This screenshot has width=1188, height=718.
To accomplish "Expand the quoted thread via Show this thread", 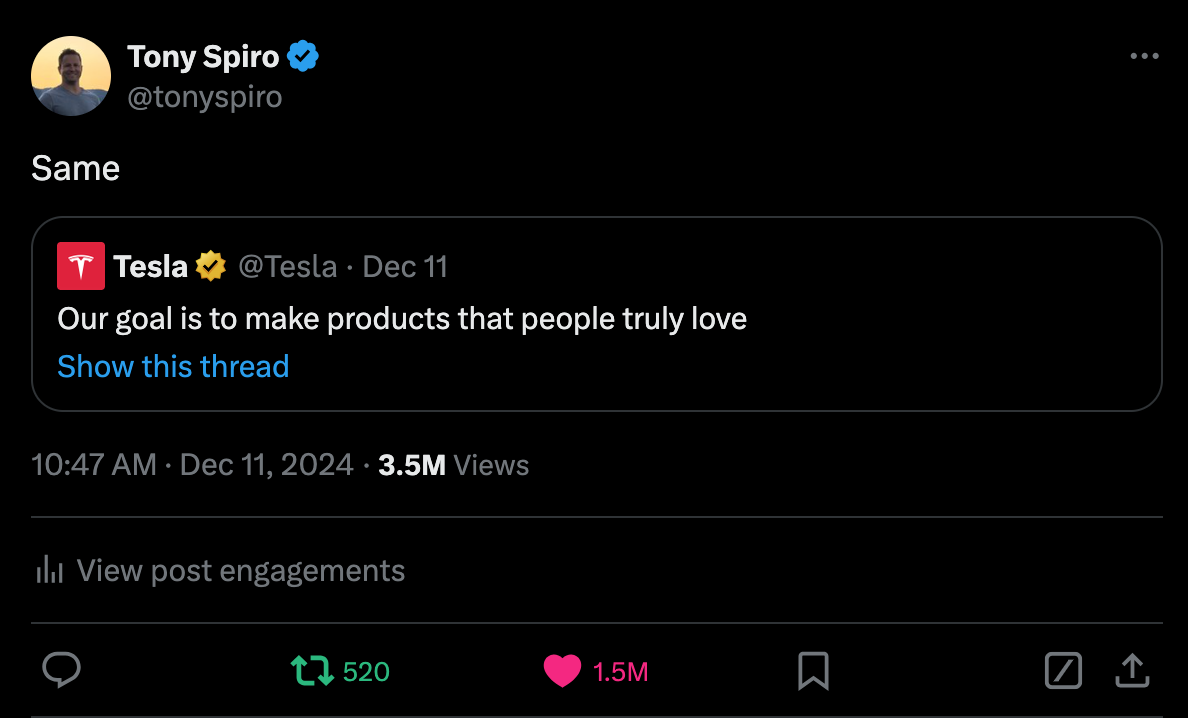I will pyautogui.click(x=173, y=366).
